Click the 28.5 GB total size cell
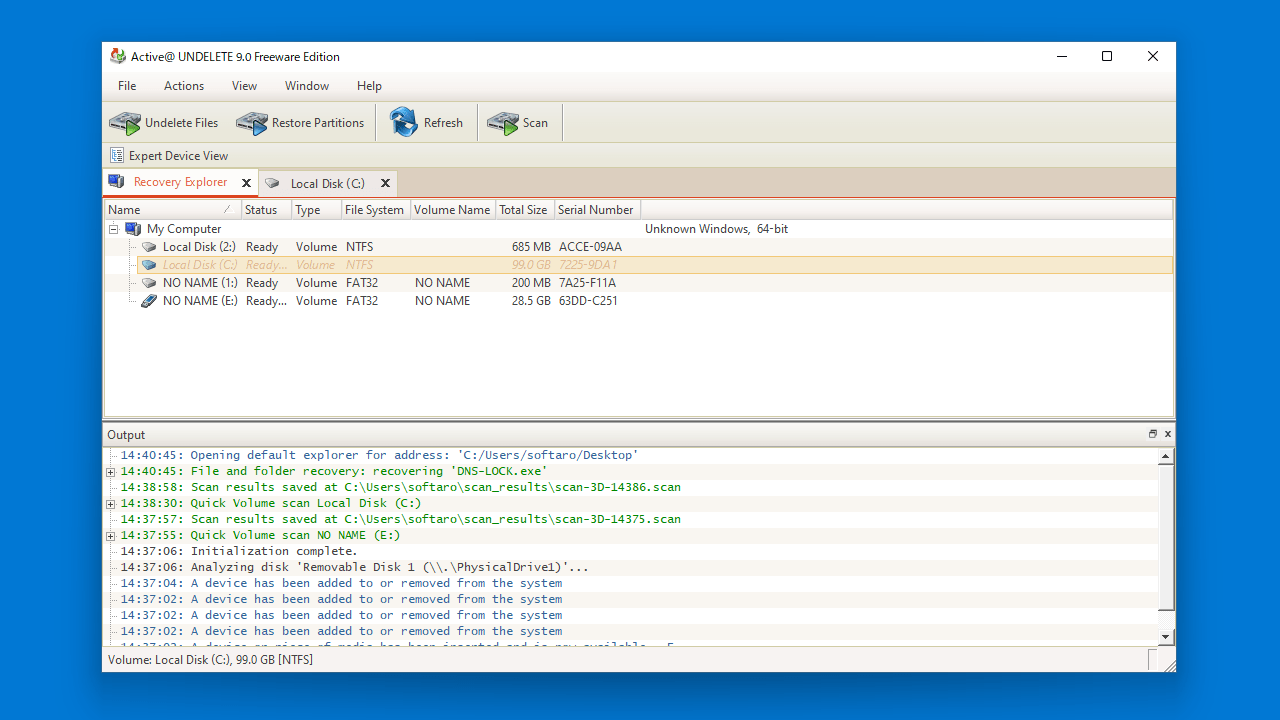Viewport: 1280px width, 720px height. (531, 301)
